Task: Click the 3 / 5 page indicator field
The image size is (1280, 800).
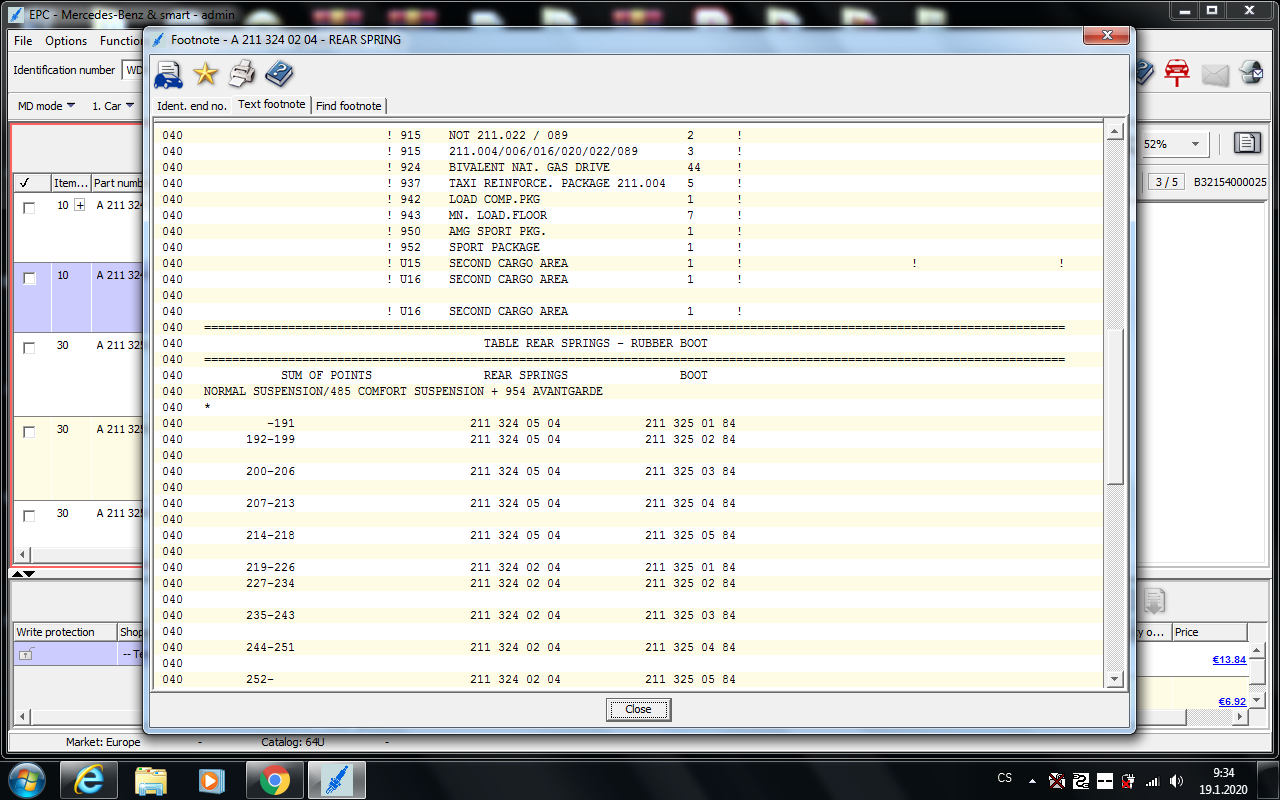Action: pyautogui.click(x=1165, y=182)
